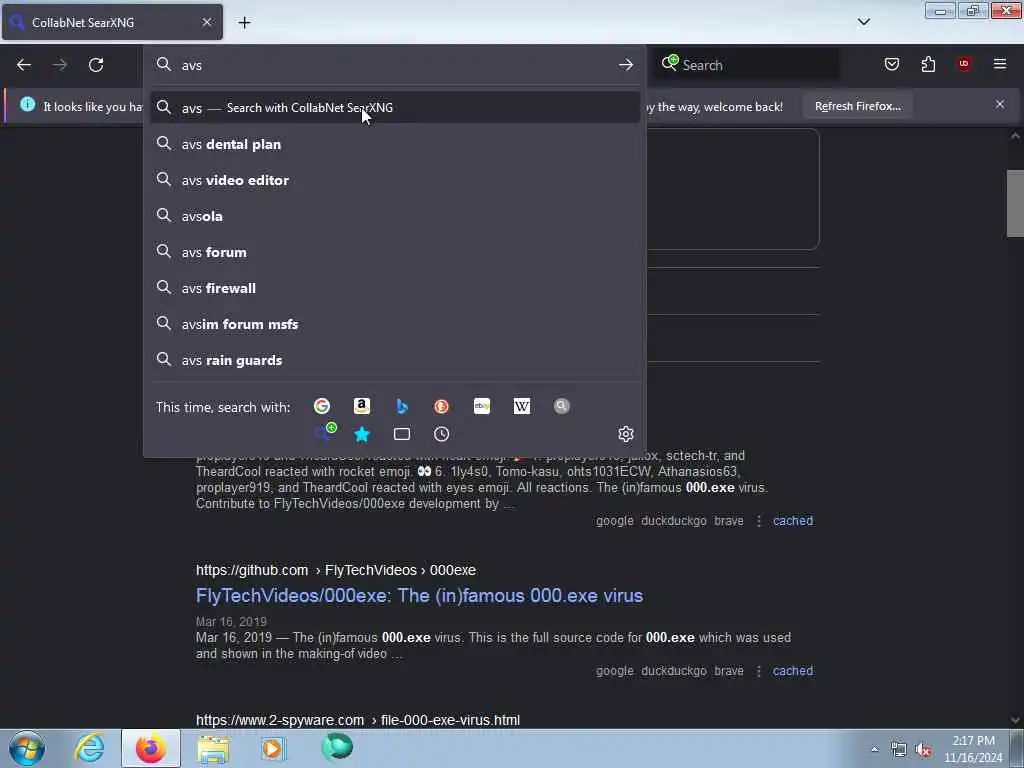Click the page vertical scrollbar thumb

pyautogui.click(x=1015, y=203)
